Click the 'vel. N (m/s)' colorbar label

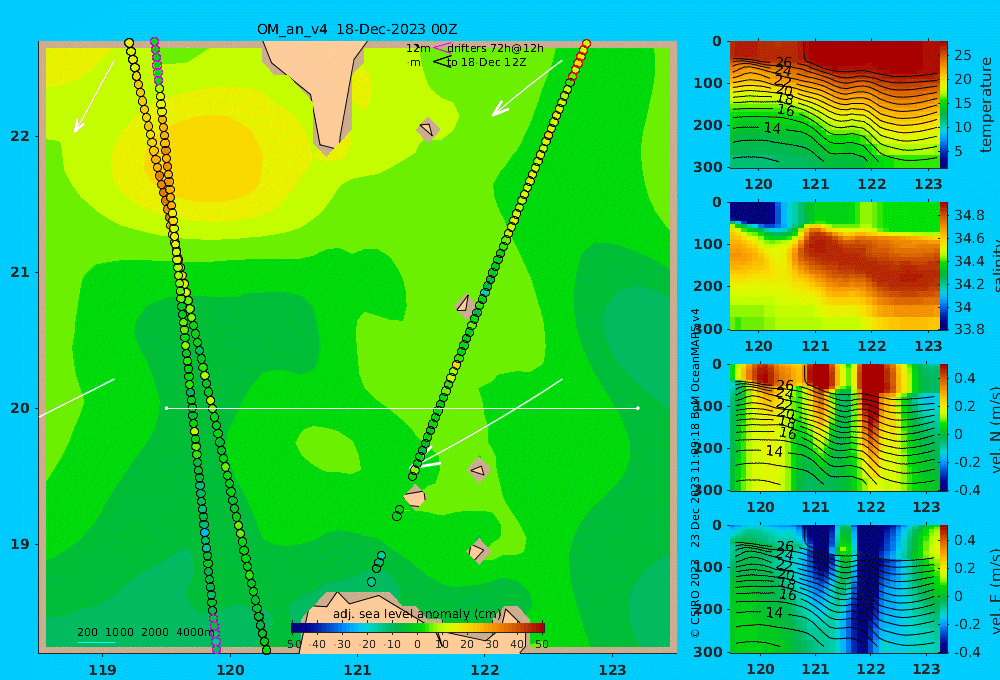click(994, 429)
